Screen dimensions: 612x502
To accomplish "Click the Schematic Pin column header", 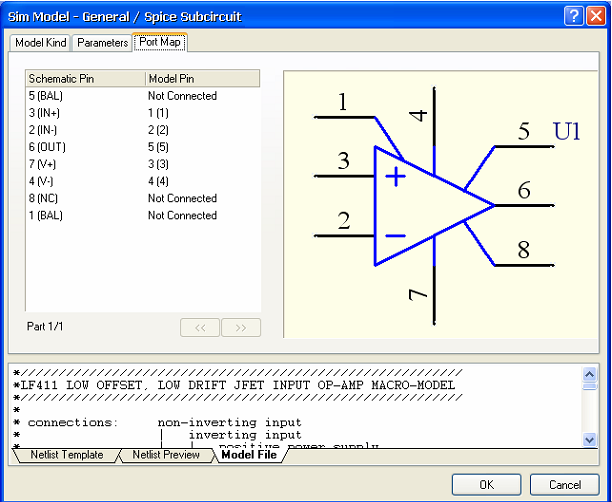I will tap(84, 78).
